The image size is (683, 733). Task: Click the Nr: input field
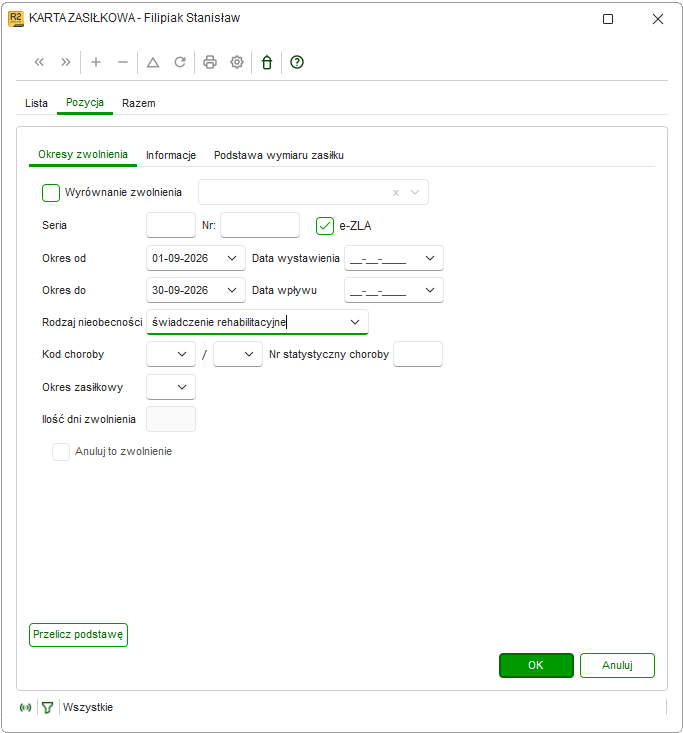[260, 225]
